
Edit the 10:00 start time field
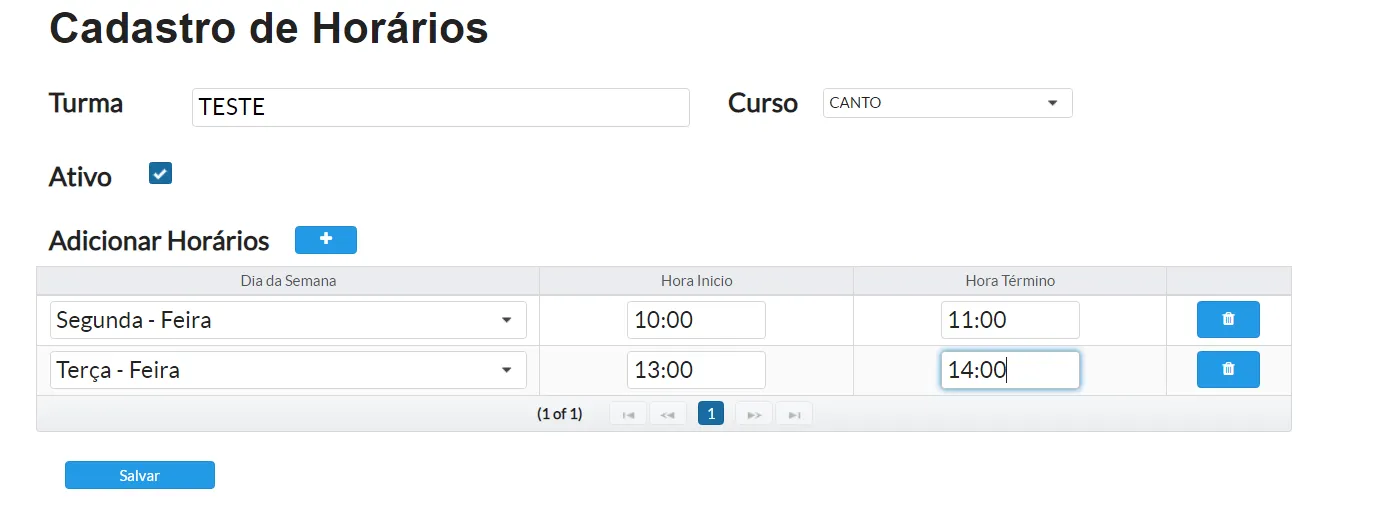click(696, 320)
